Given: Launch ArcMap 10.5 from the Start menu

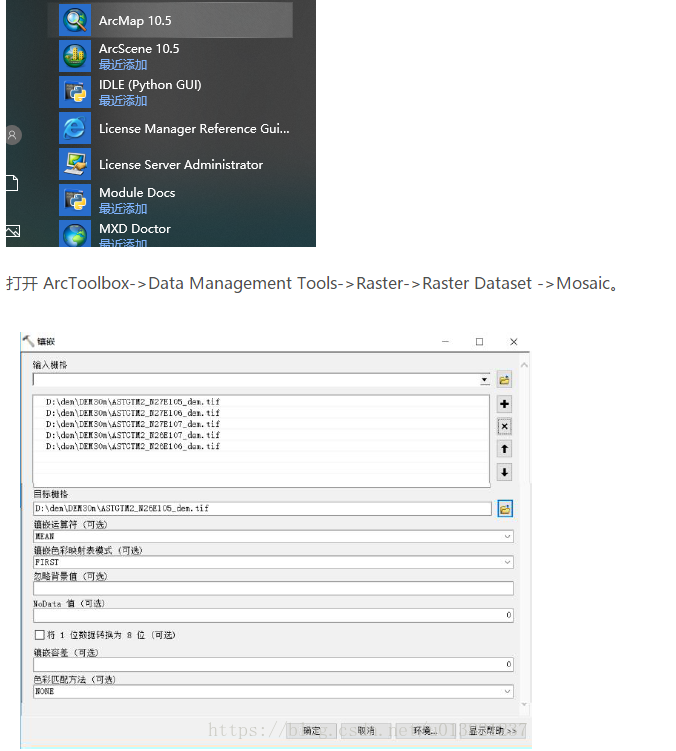Looking at the screenshot, I should 170,20.
